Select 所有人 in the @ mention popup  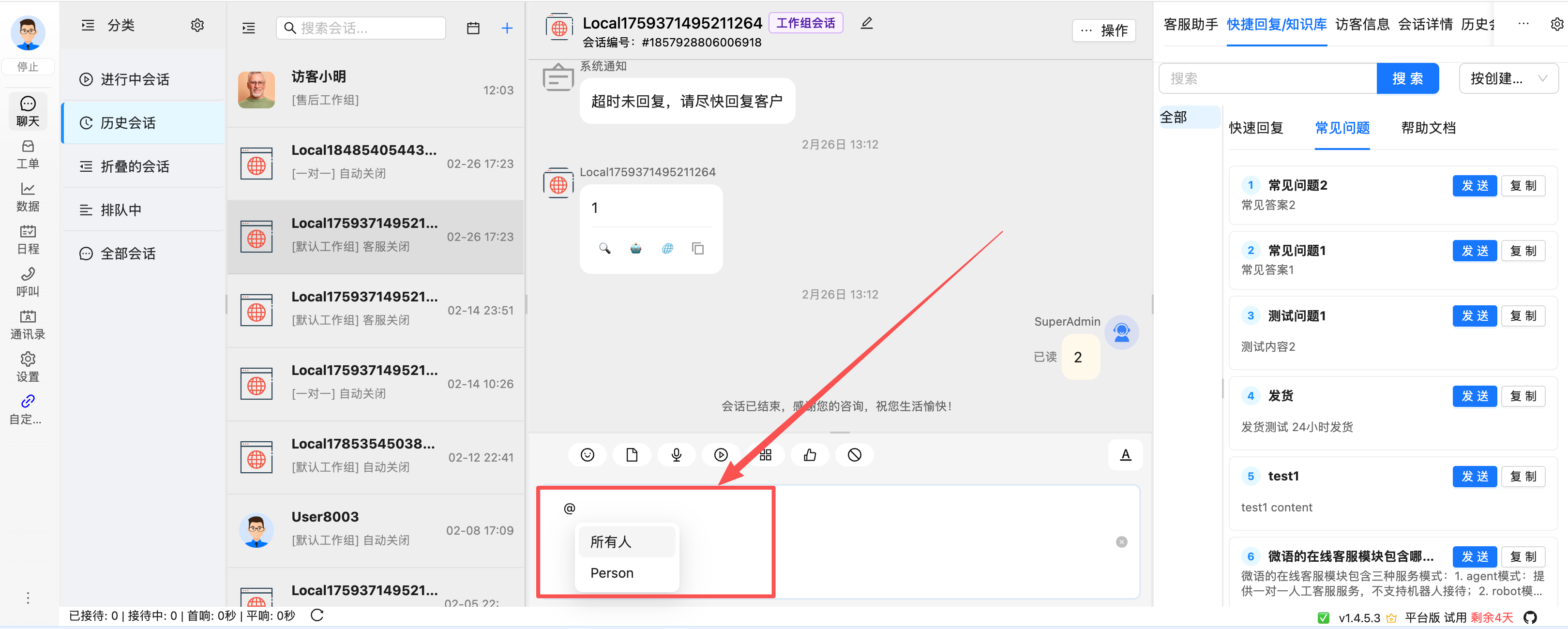[x=610, y=541]
